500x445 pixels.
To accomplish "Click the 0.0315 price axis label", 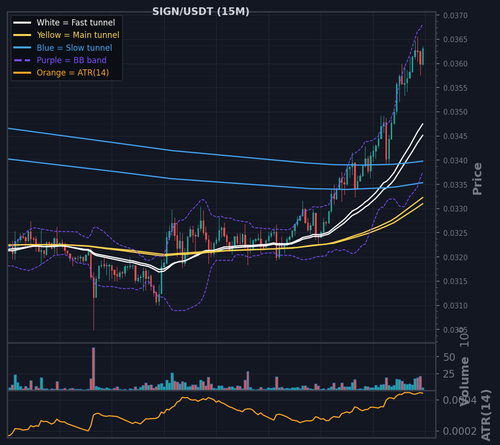I will 455,281.
